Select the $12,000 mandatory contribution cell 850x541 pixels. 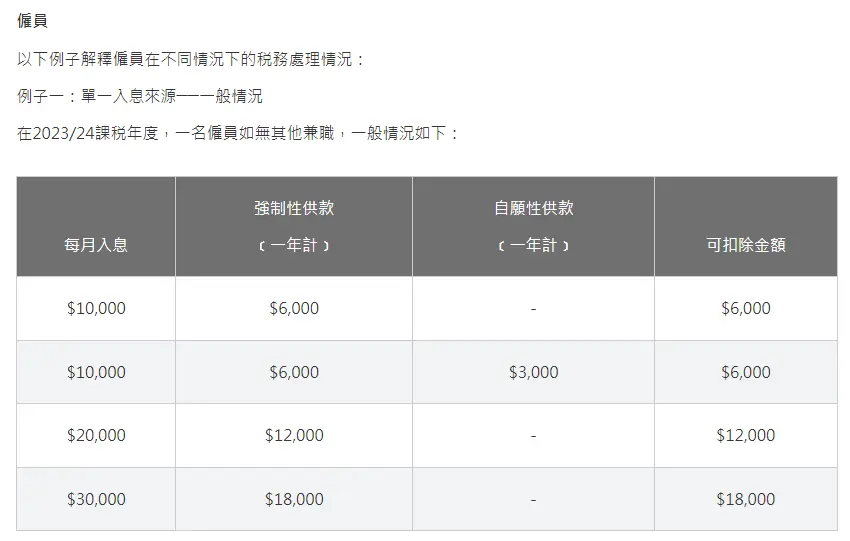tap(294, 435)
